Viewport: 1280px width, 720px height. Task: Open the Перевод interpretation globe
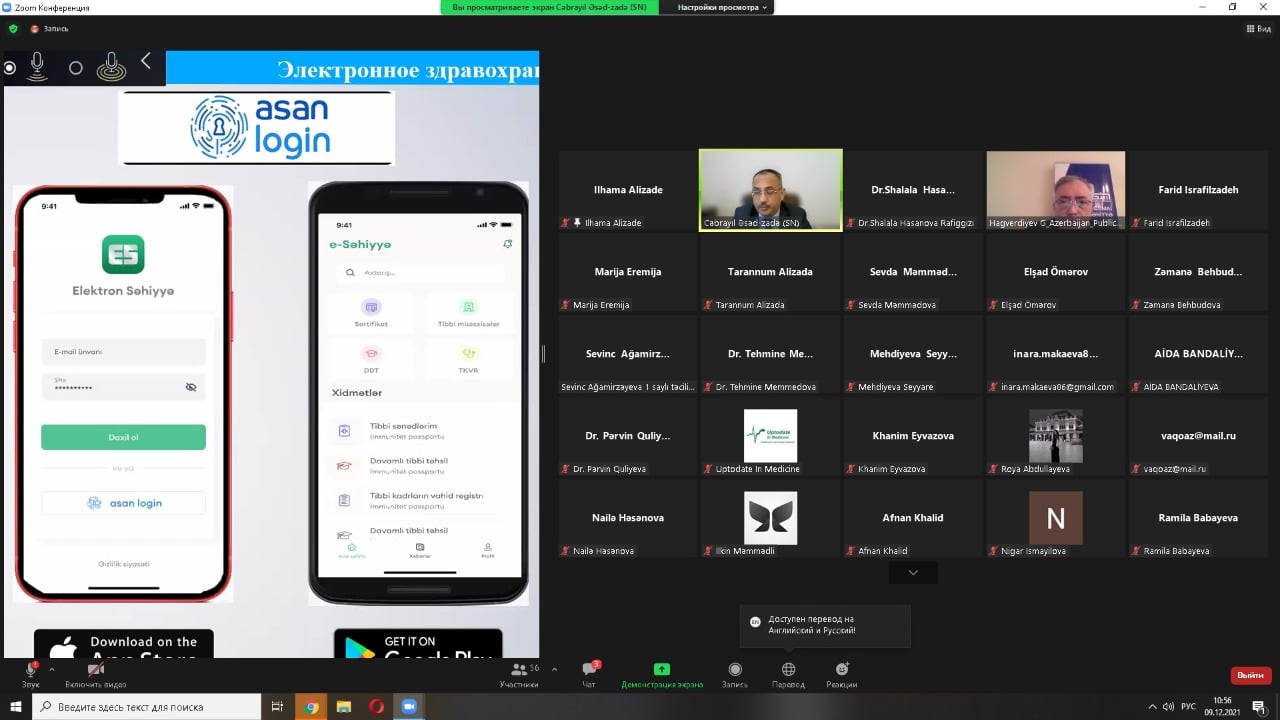pyautogui.click(x=788, y=675)
